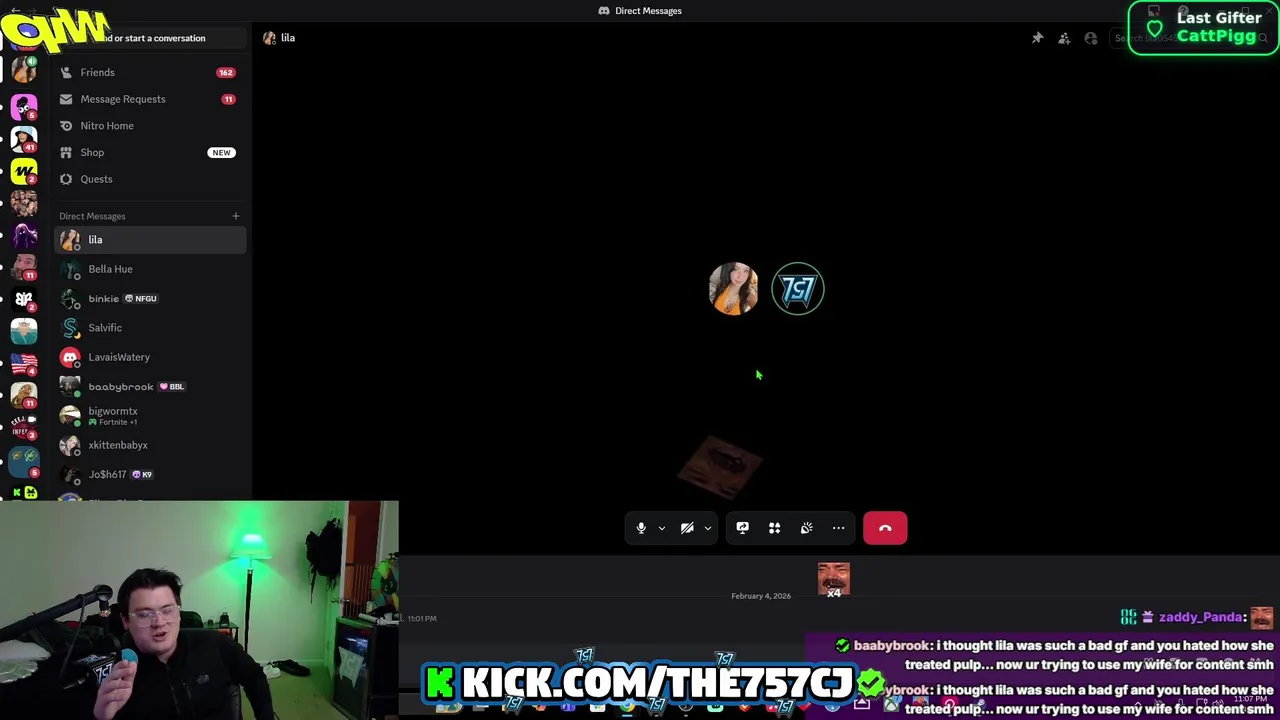Open more call options ellipsis
The image size is (1280, 720).
click(x=838, y=528)
